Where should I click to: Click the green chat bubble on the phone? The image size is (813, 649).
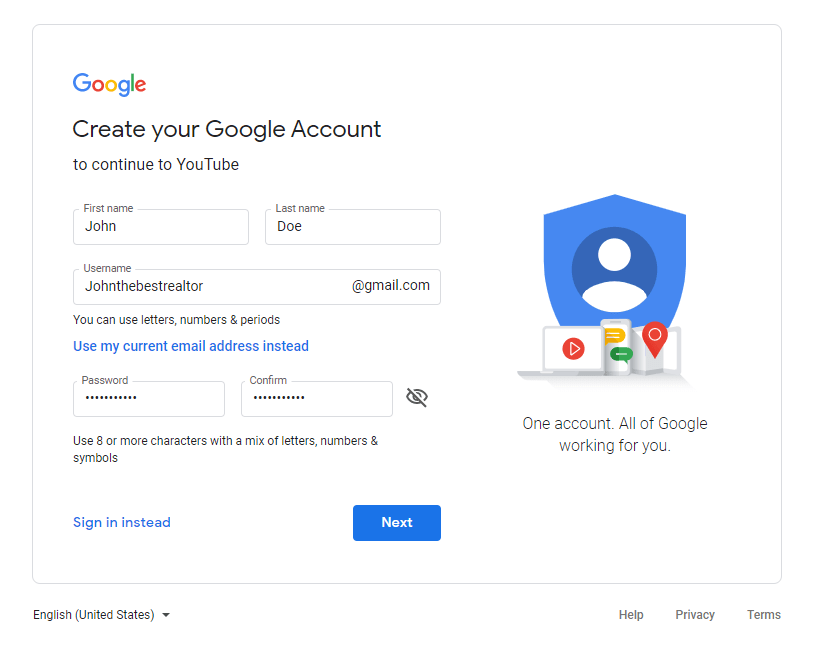[620, 354]
